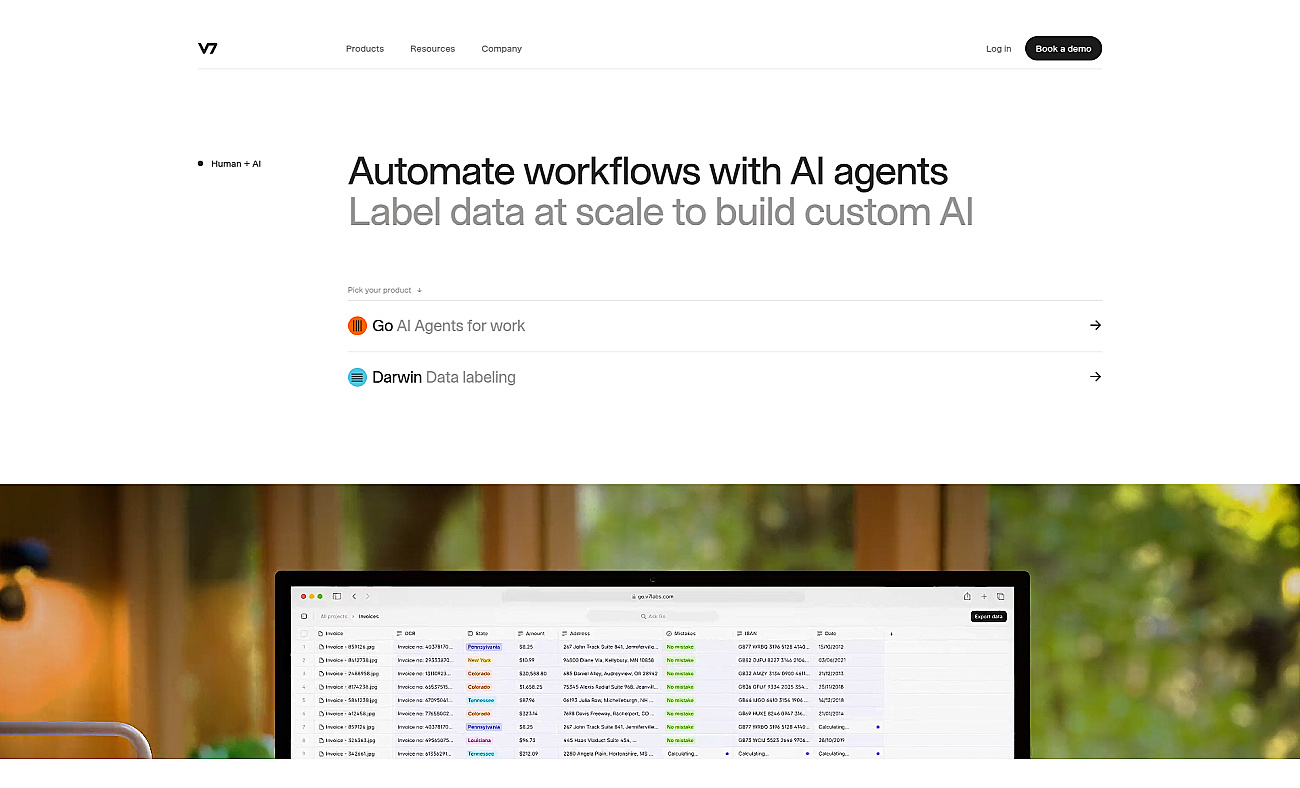Click the State column header
Image resolution: width=1300 pixels, height=788 pixels.
(478, 634)
